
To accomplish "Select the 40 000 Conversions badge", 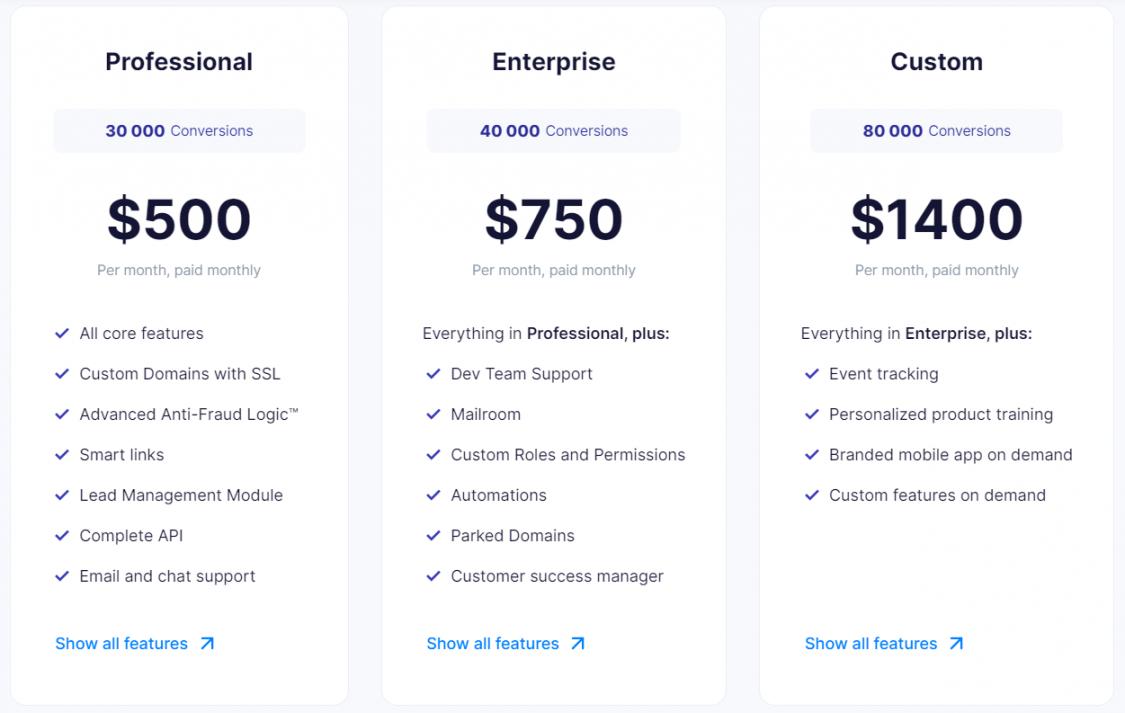I will [x=553, y=131].
